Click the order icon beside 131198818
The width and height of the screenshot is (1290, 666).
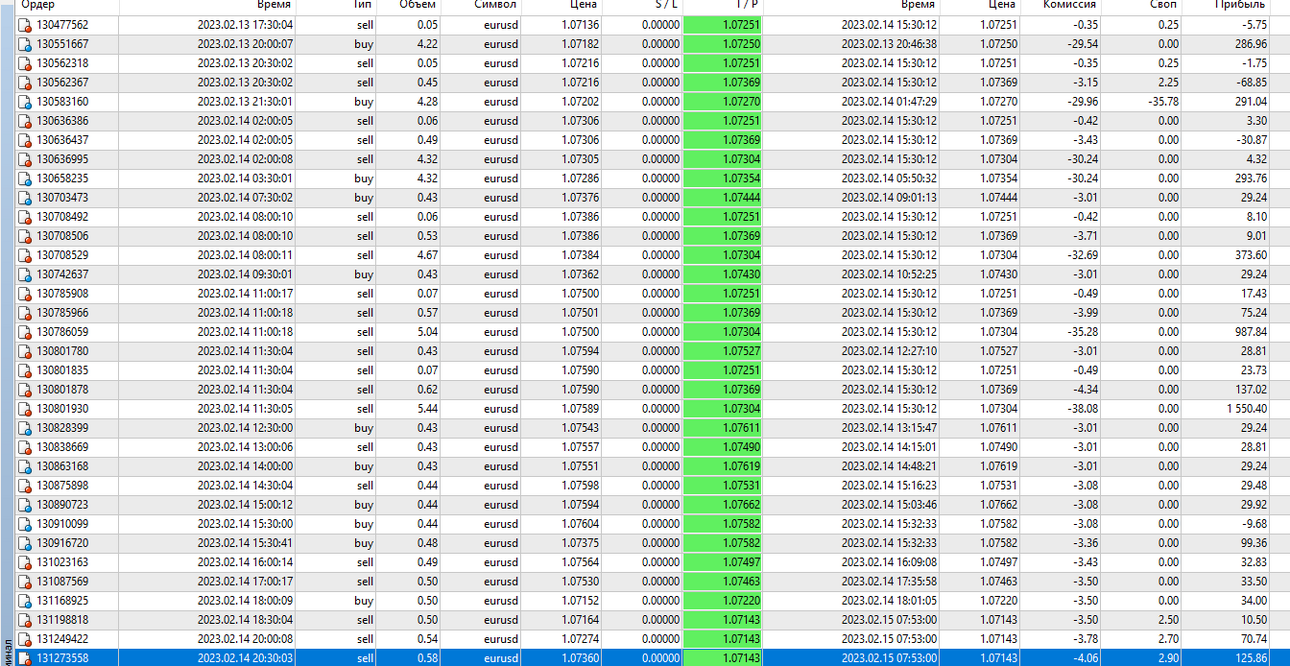point(26,620)
